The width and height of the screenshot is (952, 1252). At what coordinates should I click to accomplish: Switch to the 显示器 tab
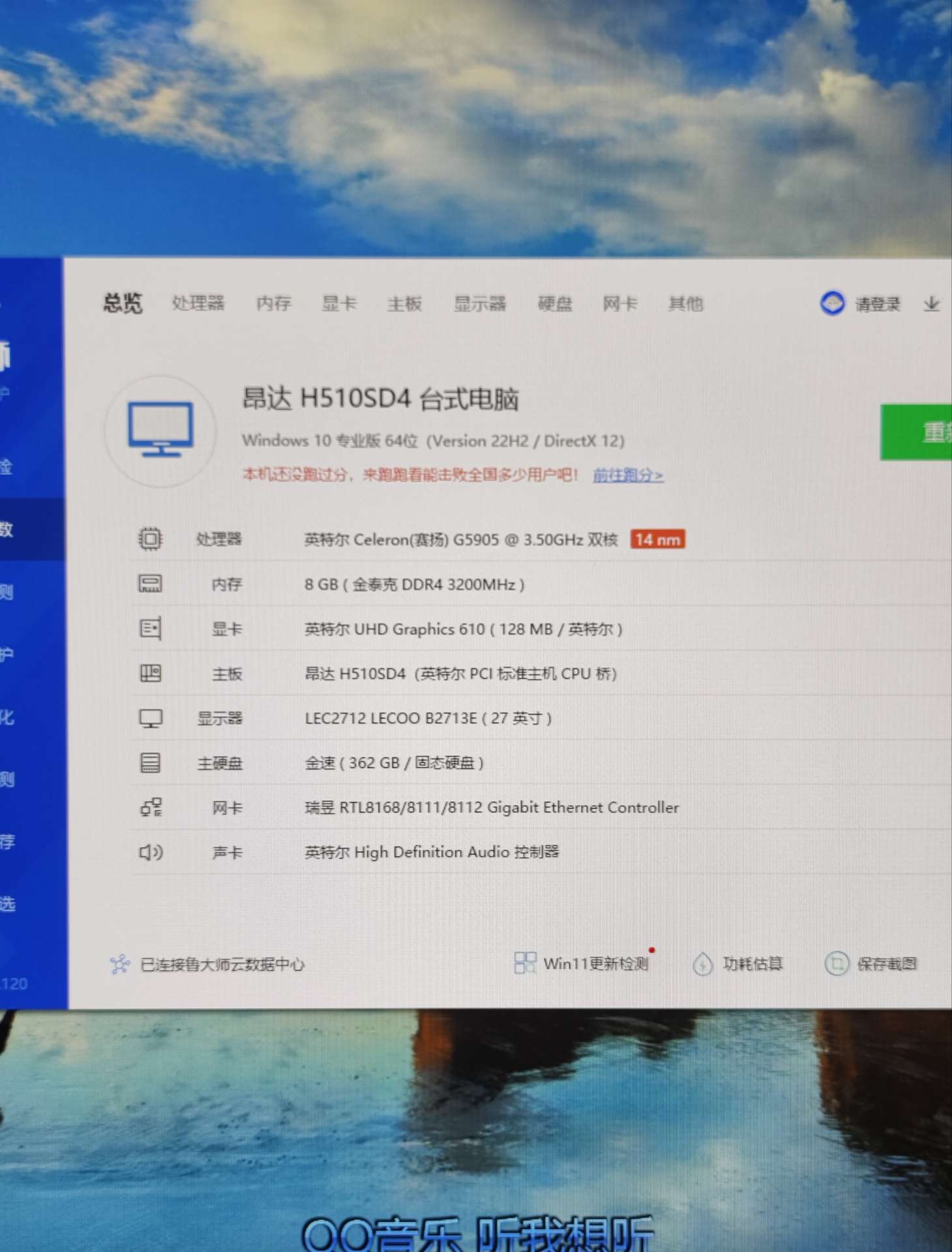click(x=480, y=303)
